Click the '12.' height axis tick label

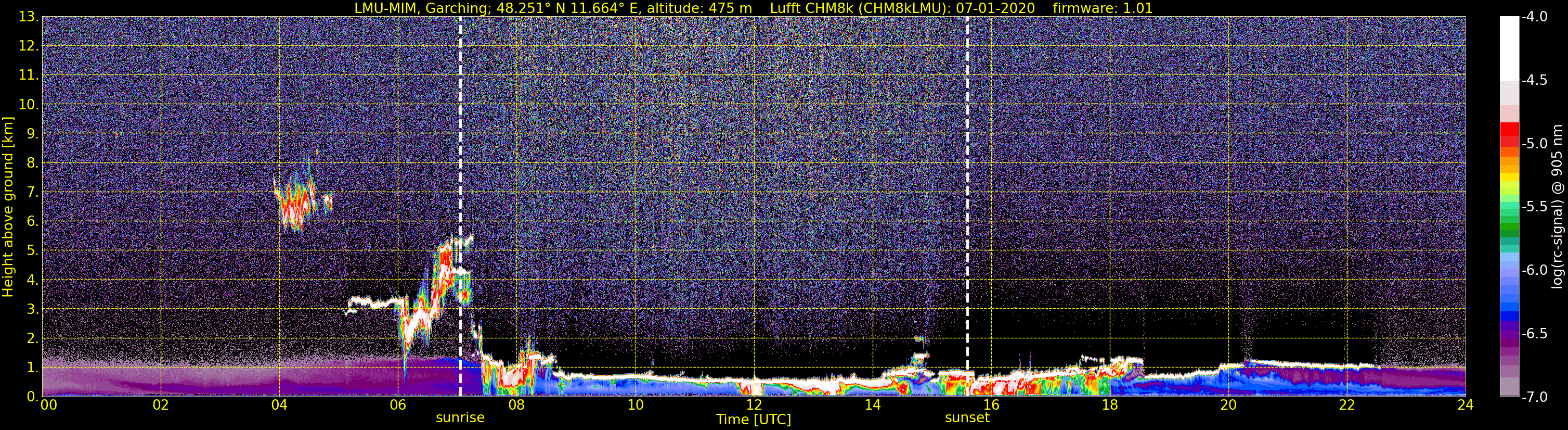(29, 46)
